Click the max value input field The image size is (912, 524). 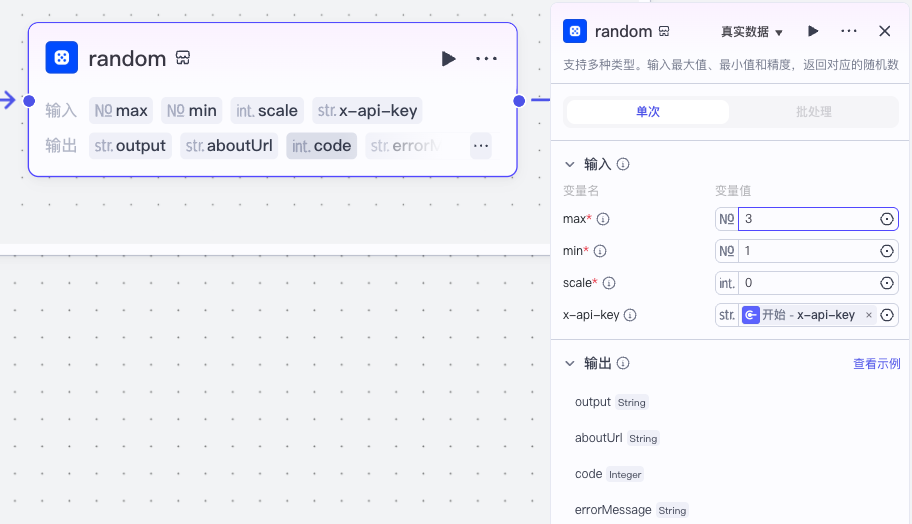pyautogui.click(x=806, y=219)
